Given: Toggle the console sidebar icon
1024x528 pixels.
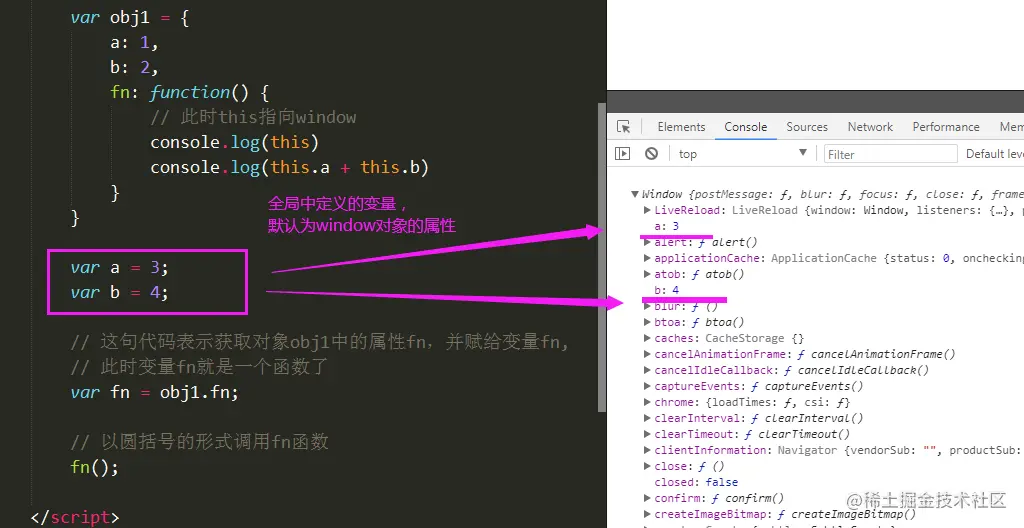Looking at the screenshot, I should click(622, 154).
